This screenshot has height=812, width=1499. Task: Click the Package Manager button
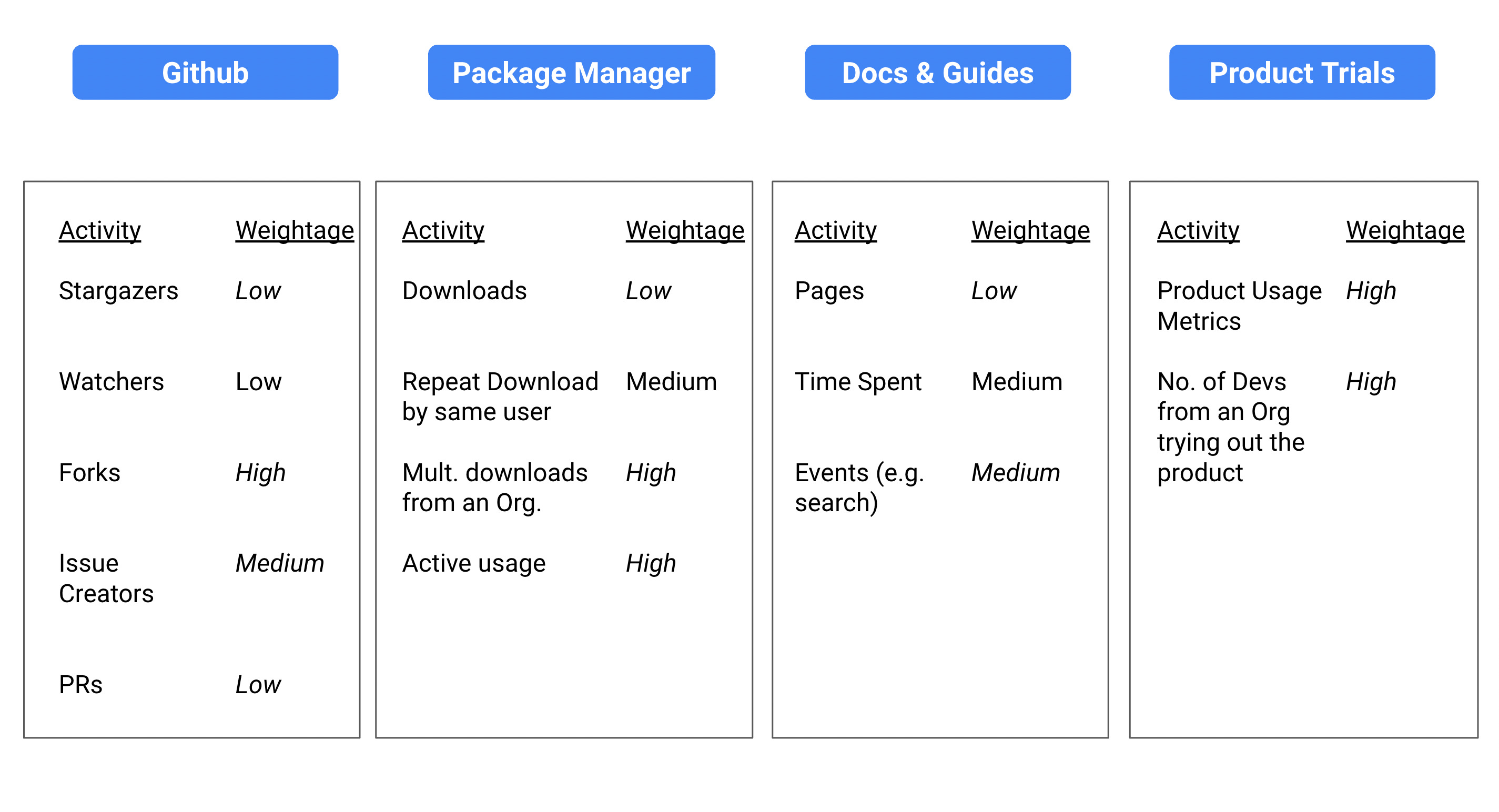(x=571, y=73)
